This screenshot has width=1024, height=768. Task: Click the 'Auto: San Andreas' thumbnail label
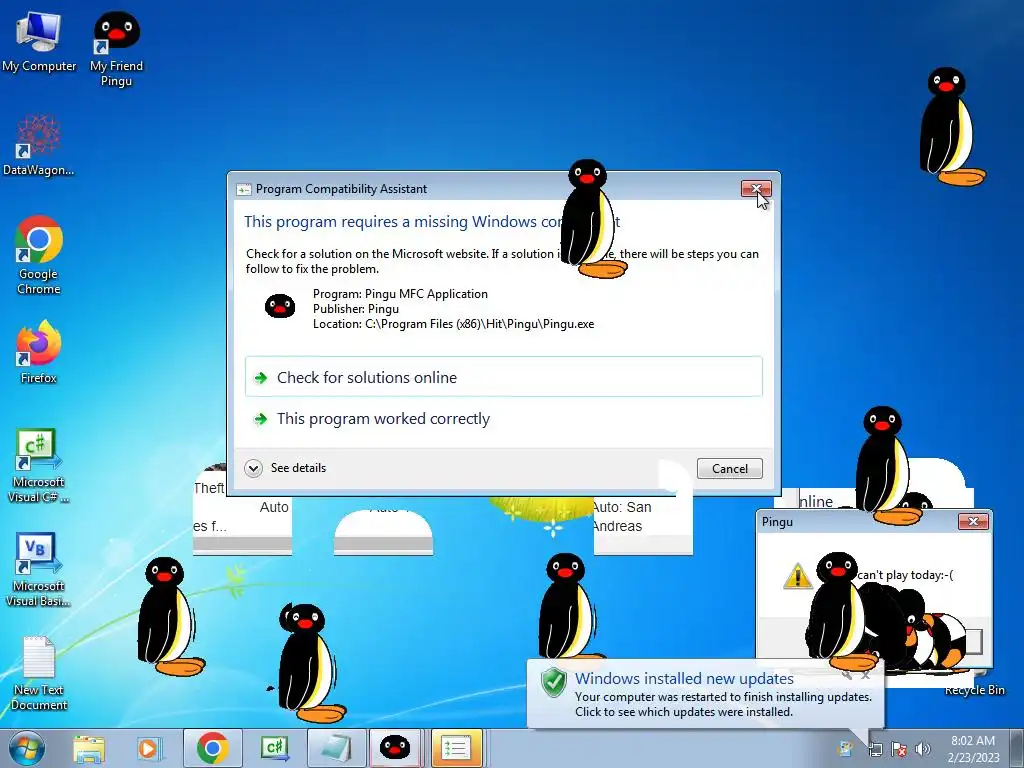click(x=622, y=516)
